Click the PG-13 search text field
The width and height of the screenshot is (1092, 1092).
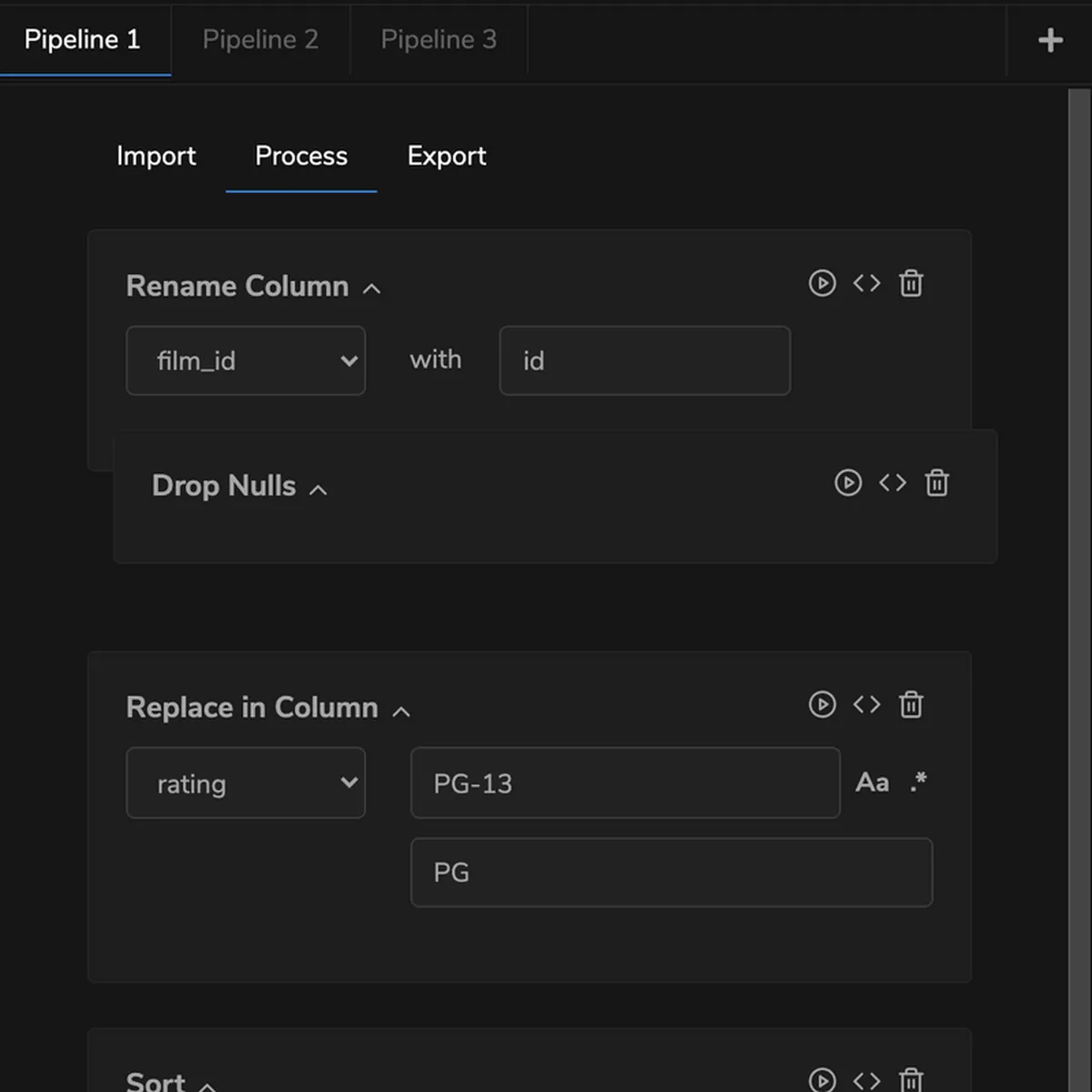[x=624, y=783]
